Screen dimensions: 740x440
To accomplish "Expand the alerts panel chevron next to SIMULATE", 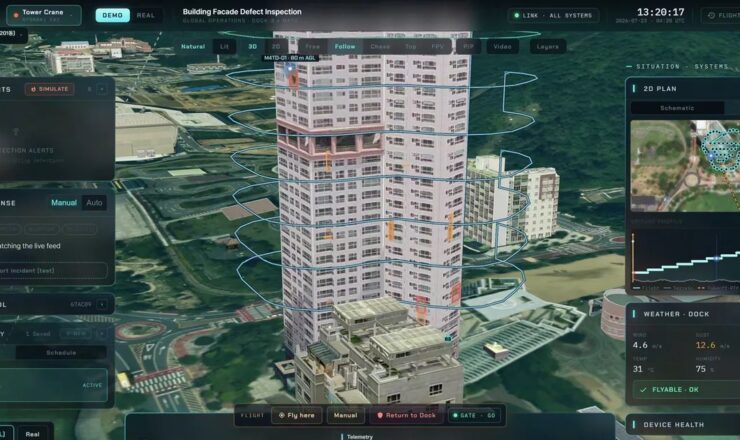I will [x=102, y=89].
